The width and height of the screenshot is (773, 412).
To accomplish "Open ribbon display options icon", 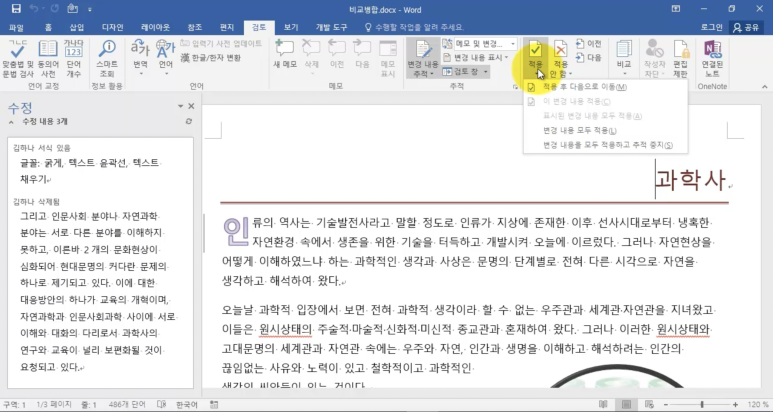I will (676, 9).
